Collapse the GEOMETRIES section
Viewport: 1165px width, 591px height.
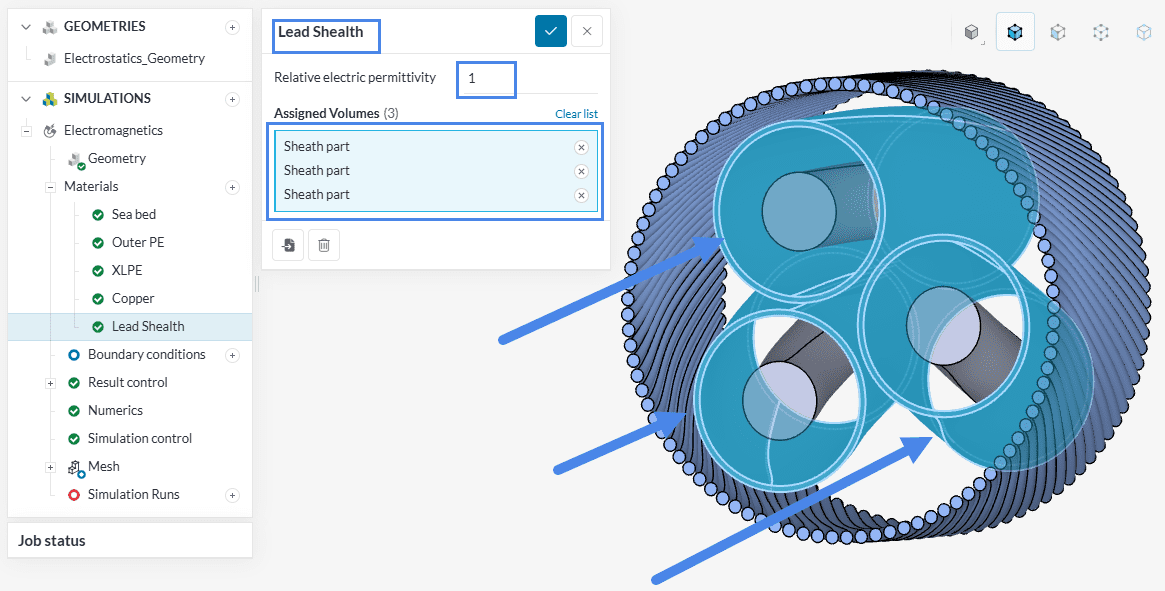pyautogui.click(x=26, y=27)
